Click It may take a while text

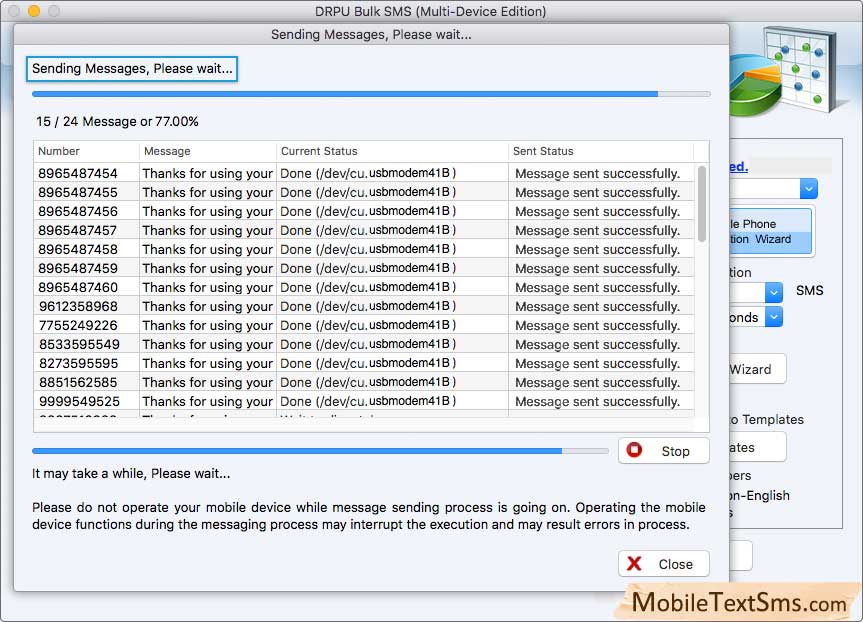[x=131, y=473]
